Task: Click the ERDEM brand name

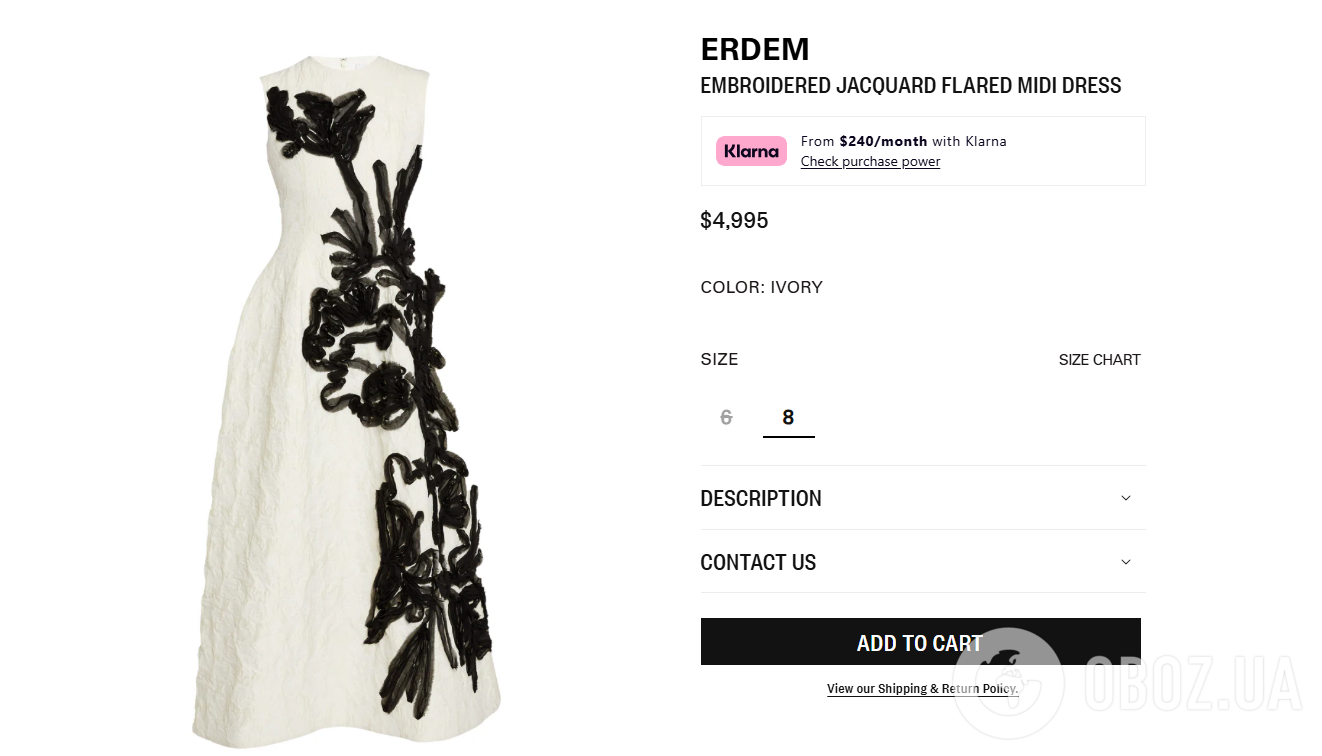Action: (755, 49)
